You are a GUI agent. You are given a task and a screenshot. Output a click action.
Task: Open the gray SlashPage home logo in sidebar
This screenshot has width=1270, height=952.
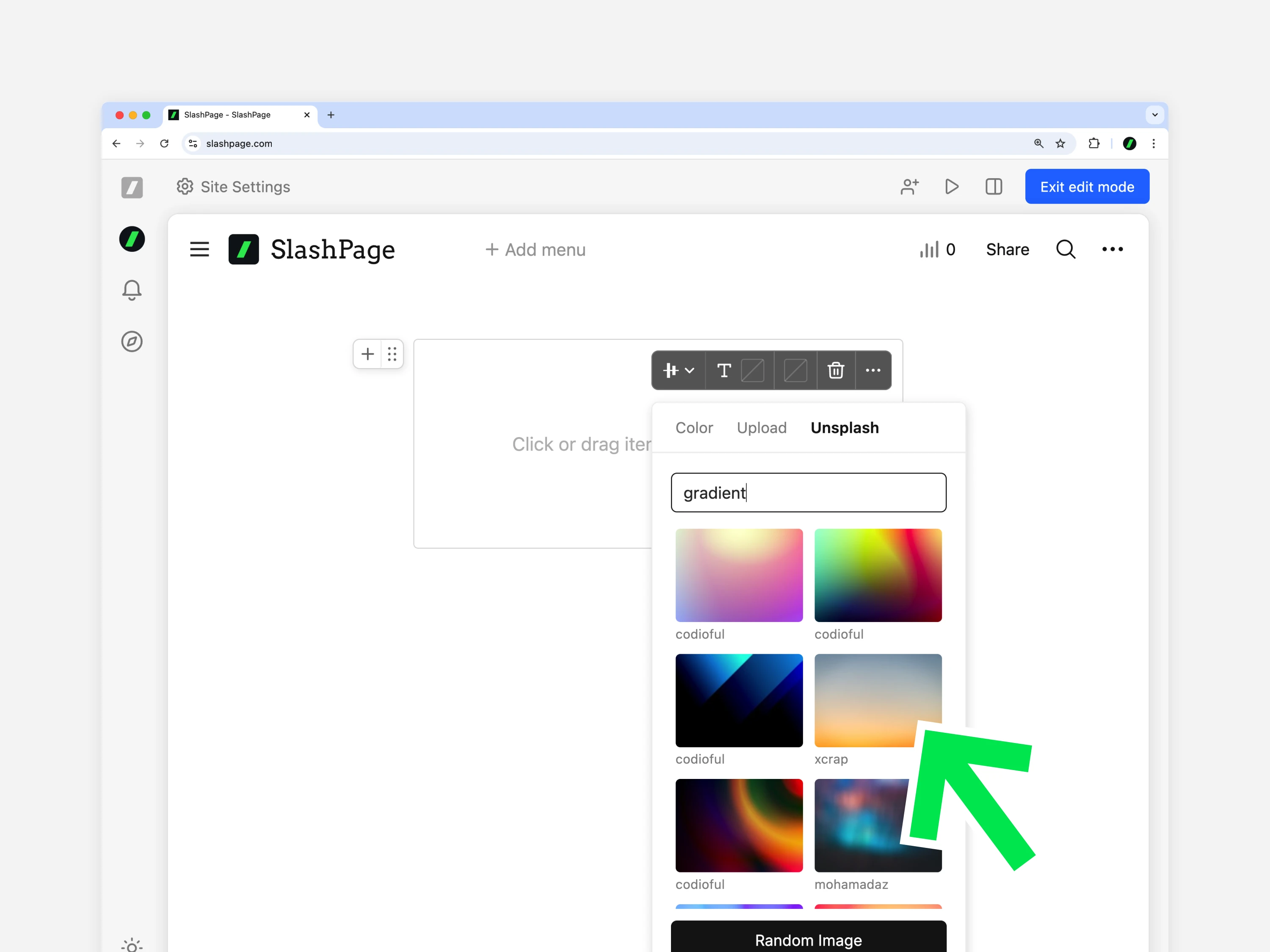click(132, 187)
